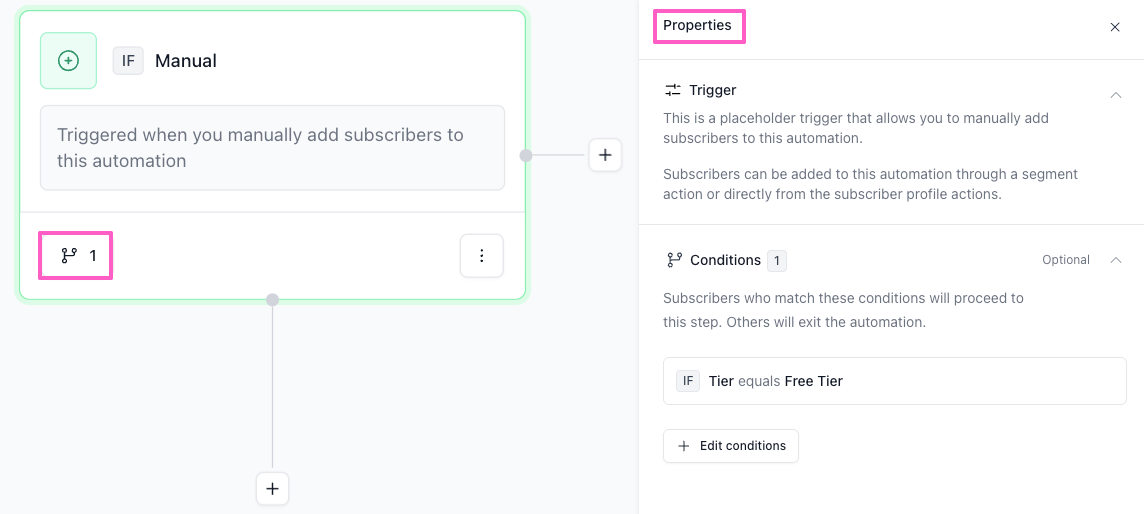Click the Conditions count badge in Properties
This screenshot has width=1144, height=514.
pyautogui.click(x=777, y=261)
